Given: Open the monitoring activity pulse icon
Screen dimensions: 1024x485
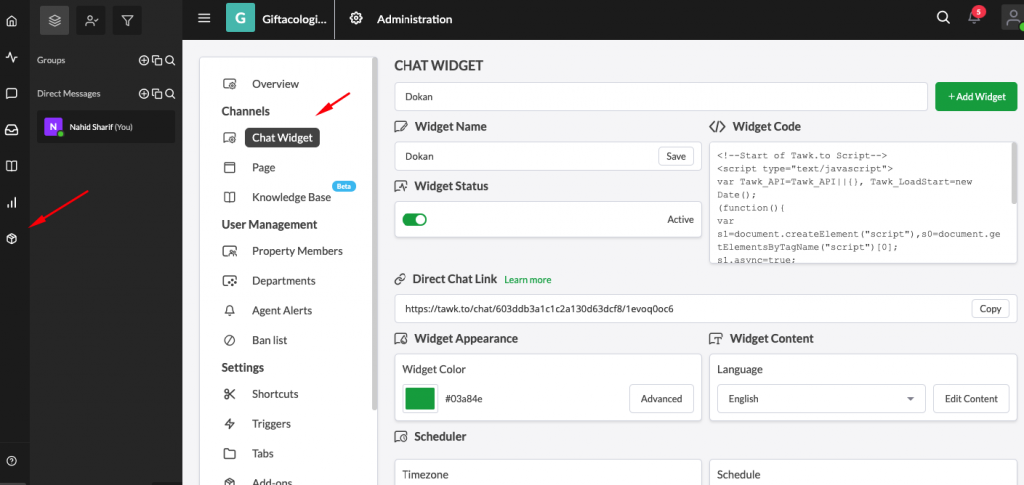Looking at the screenshot, I should click(11, 57).
